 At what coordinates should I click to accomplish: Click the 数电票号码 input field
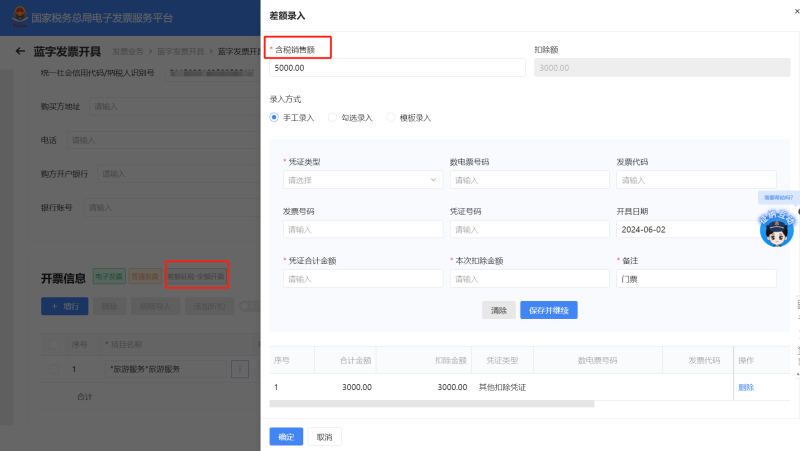[529, 180]
